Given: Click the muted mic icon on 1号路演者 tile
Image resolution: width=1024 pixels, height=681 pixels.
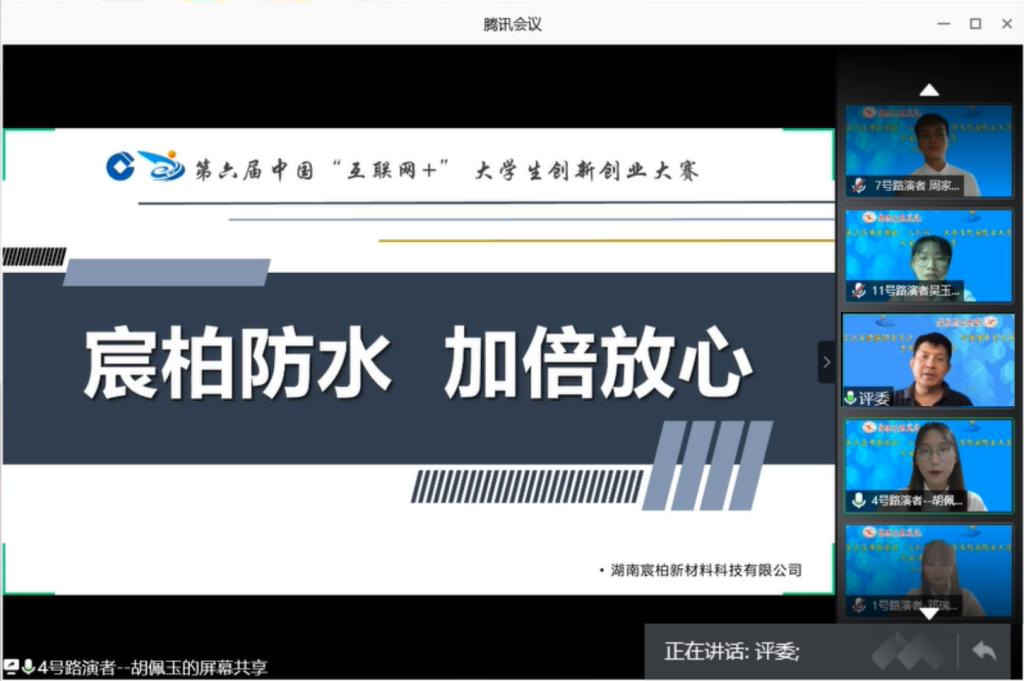Looking at the screenshot, I should (x=859, y=605).
